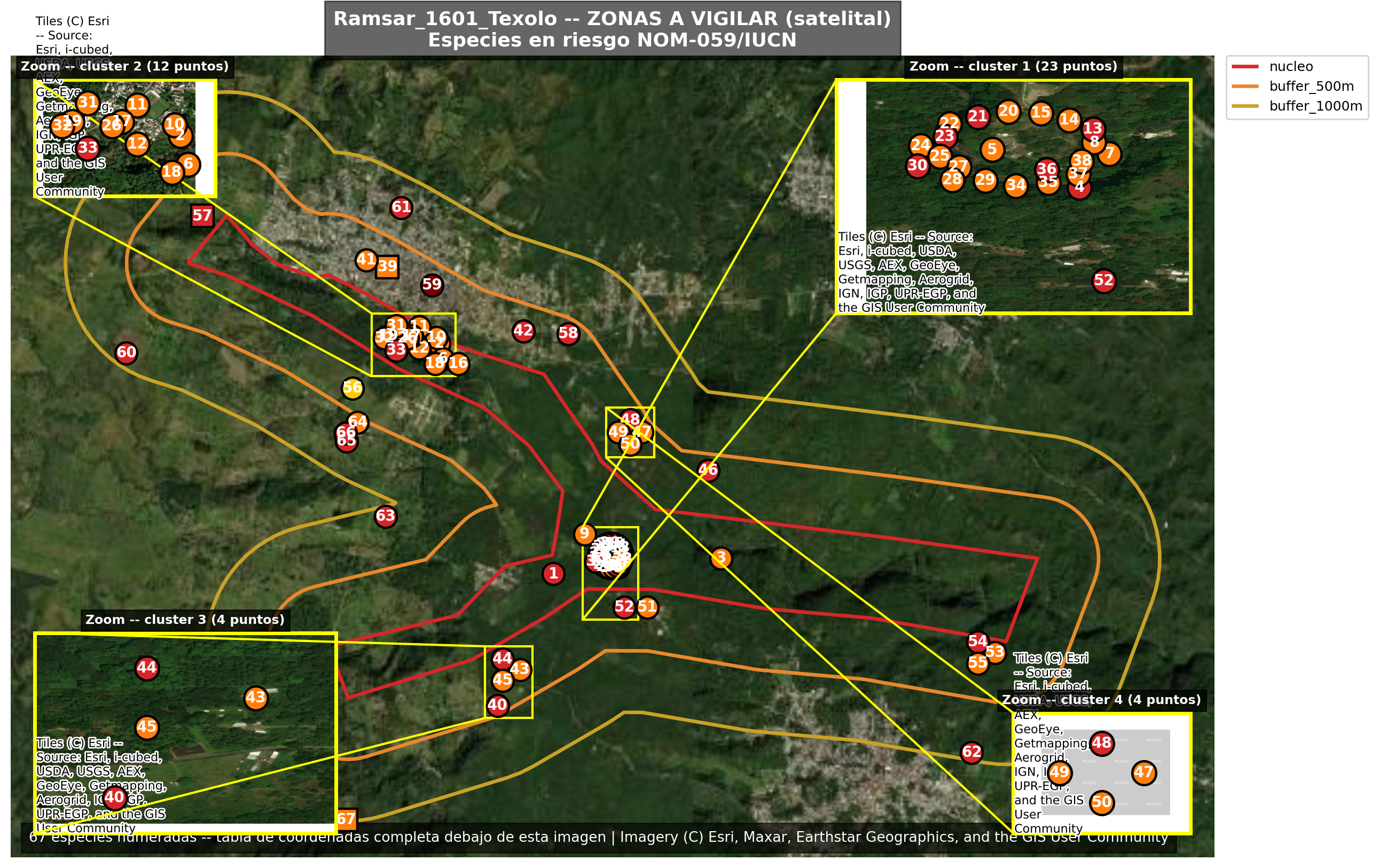Viewport: 1379px width, 868px height.
Task: Click 'Zoom -- cluster 2 (12 puntos)' label
Action: (124, 66)
